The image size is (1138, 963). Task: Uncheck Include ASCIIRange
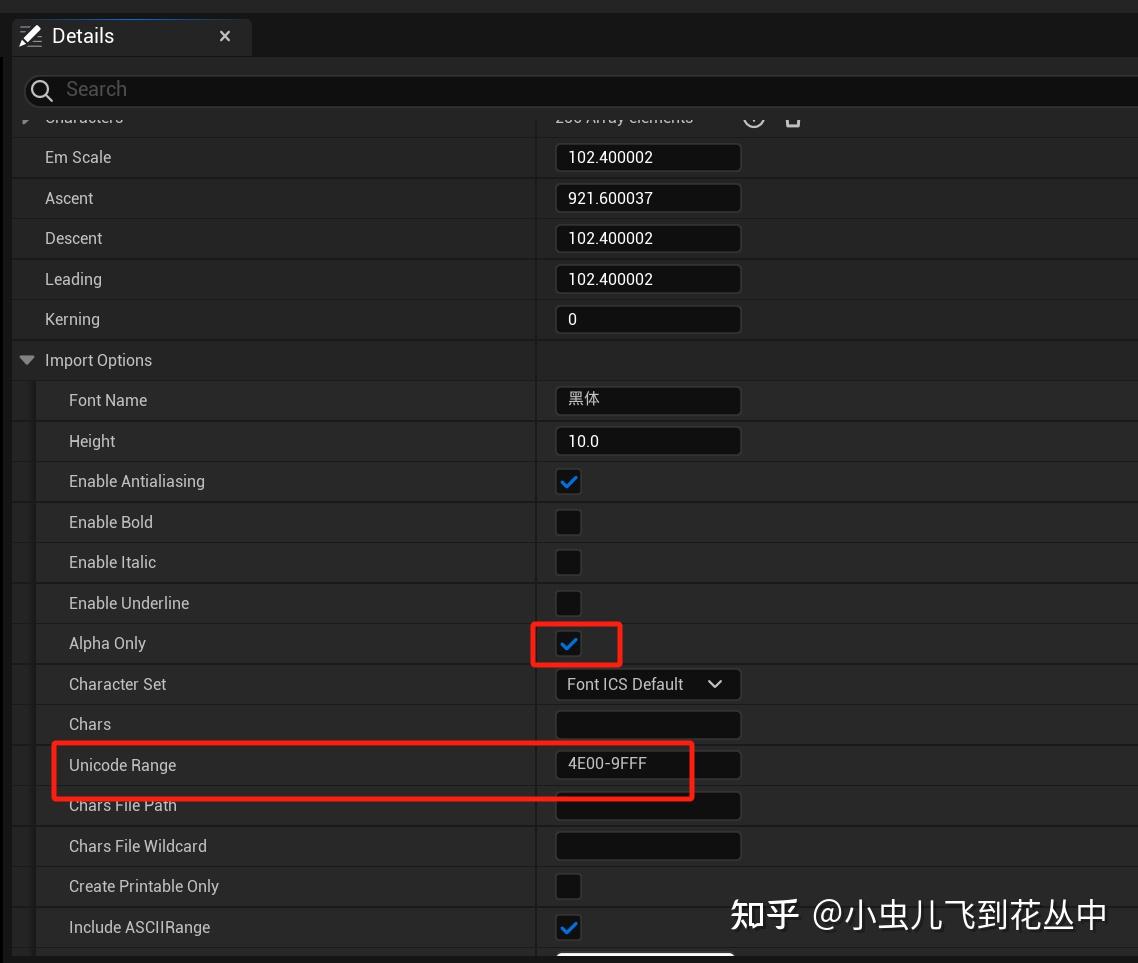point(568,927)
